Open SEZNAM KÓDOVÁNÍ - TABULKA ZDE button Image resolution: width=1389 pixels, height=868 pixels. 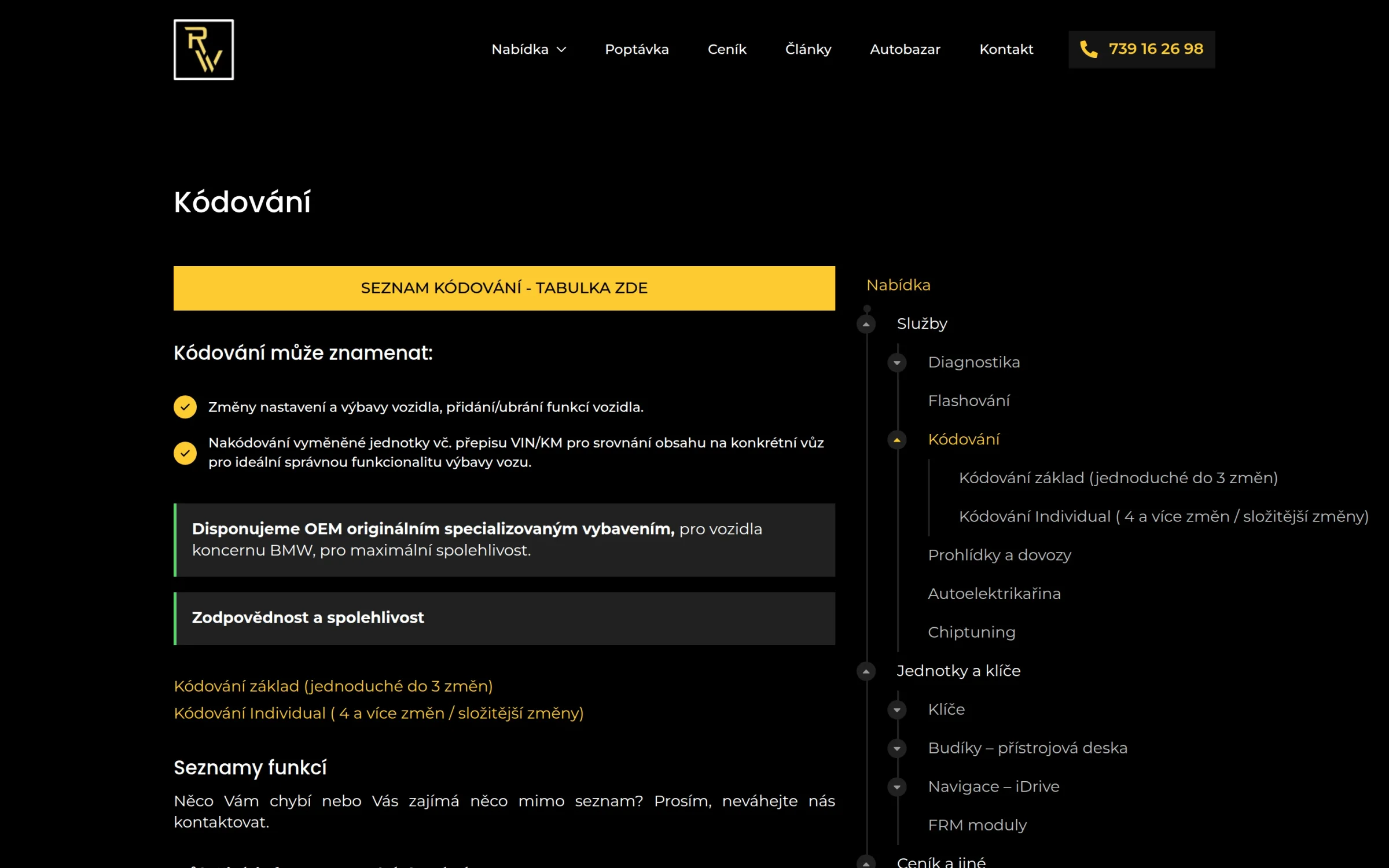point(504,288)
